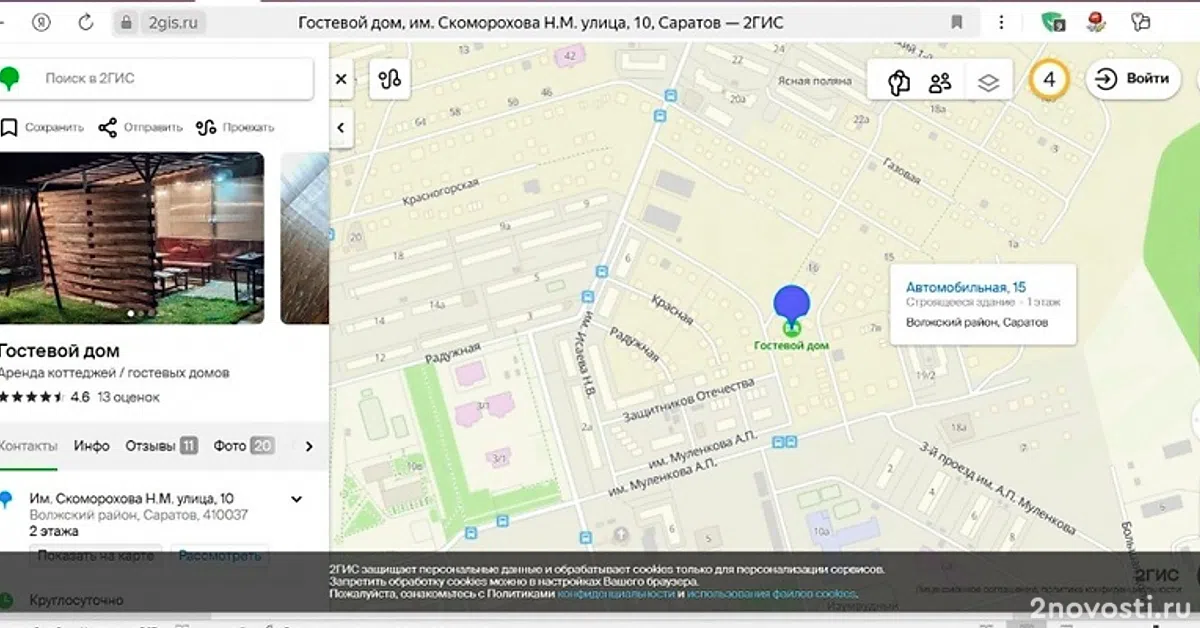The height and width of the screenshot is (628, 1200).
Task: Open the Фото tab
Action: click(243, 446)
